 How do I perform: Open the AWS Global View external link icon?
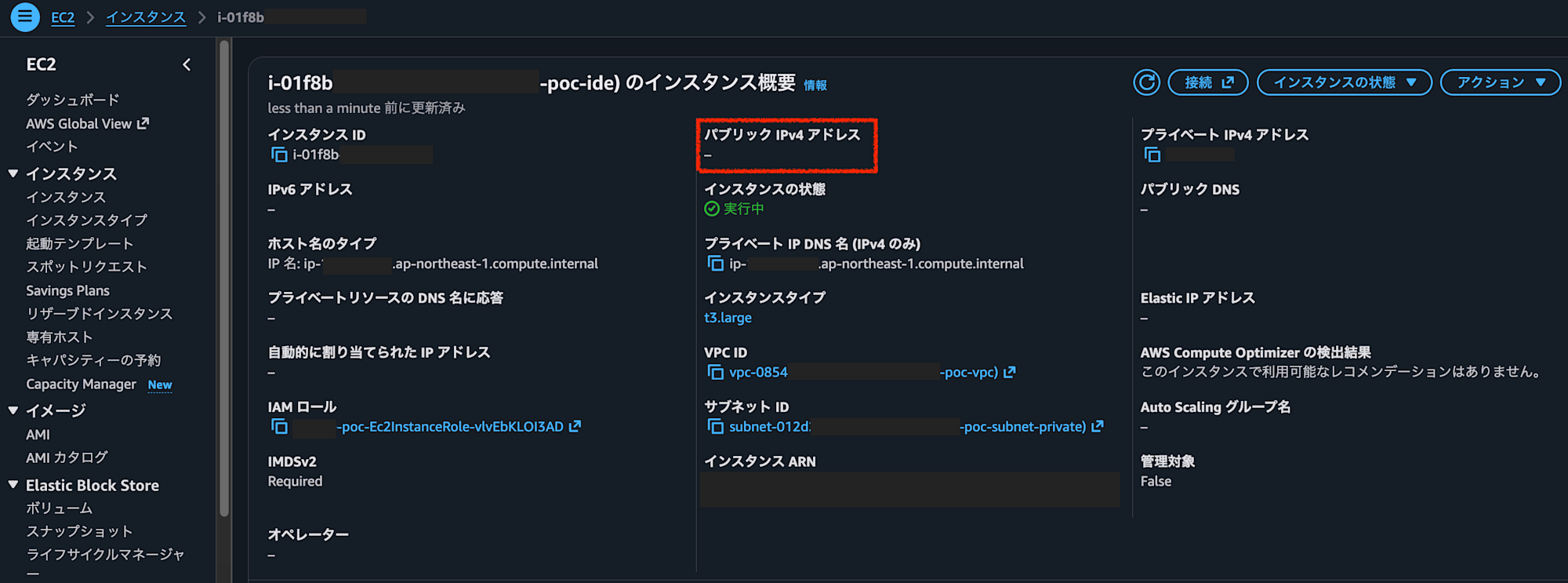pos(143,123)
